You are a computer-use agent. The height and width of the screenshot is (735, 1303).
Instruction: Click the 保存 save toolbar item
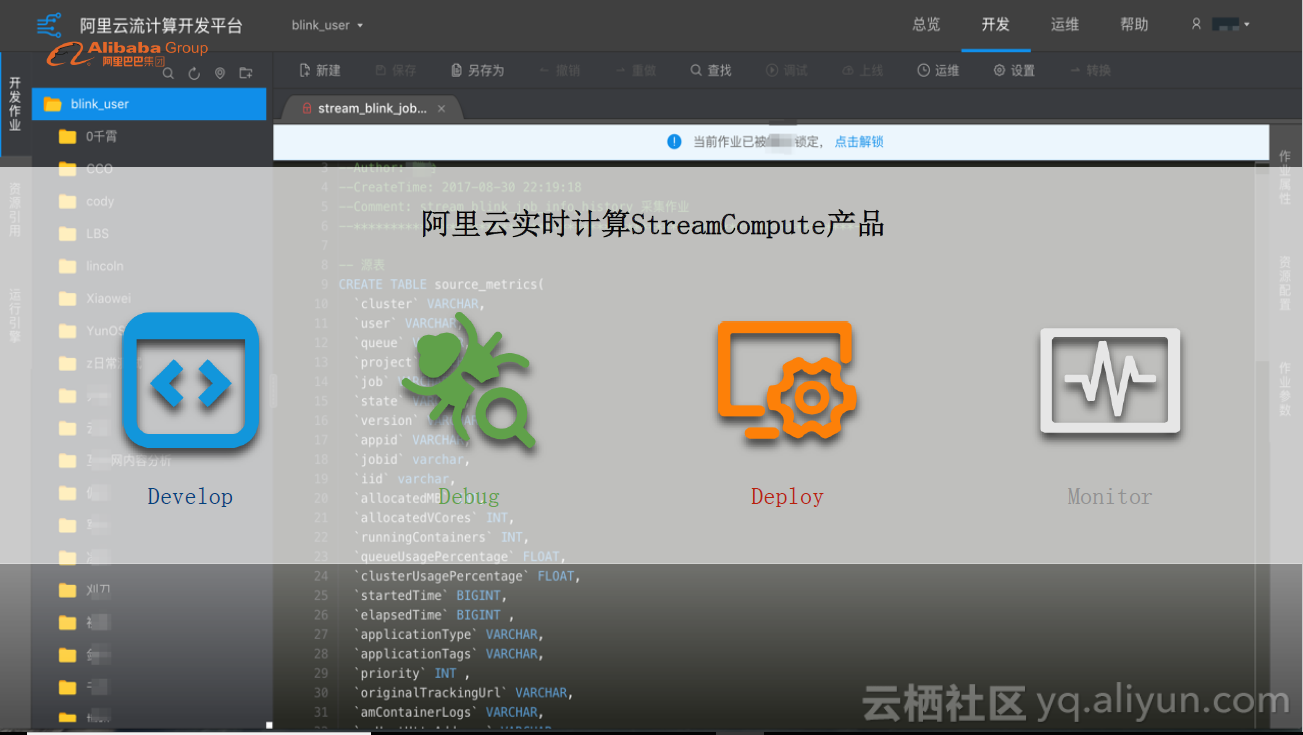pos(396,71)
